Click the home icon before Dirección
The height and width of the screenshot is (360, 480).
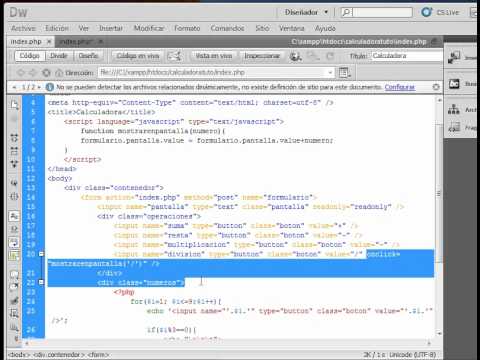tap(59, 72)
